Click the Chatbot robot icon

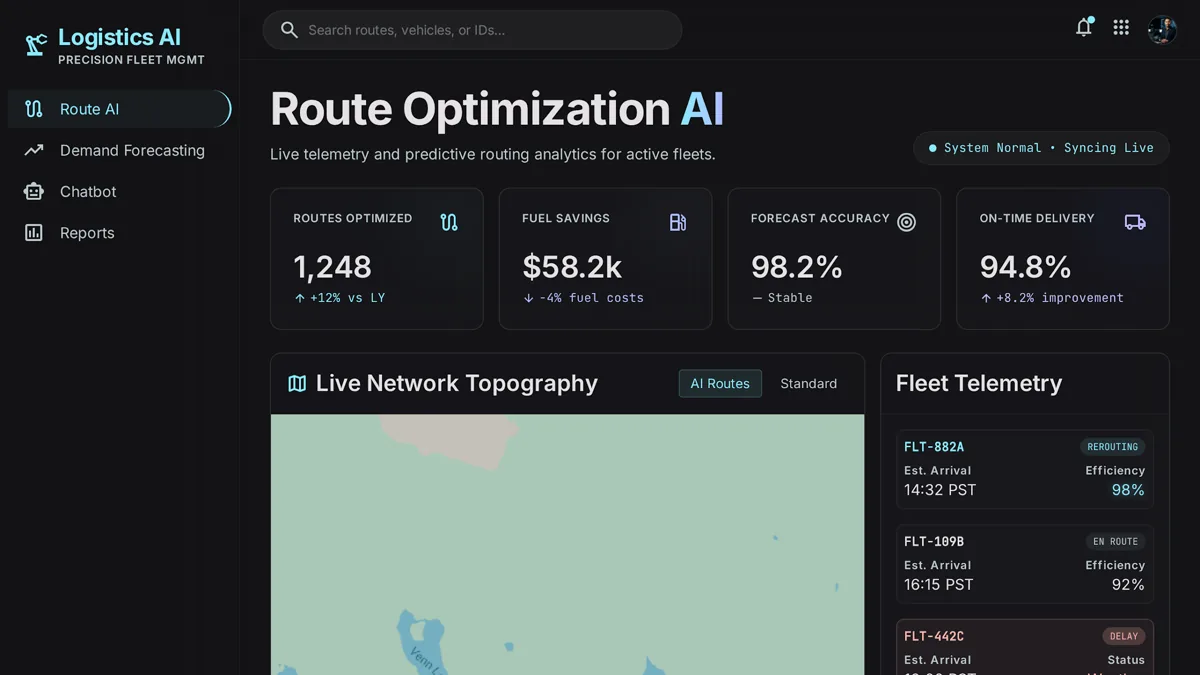34,191
